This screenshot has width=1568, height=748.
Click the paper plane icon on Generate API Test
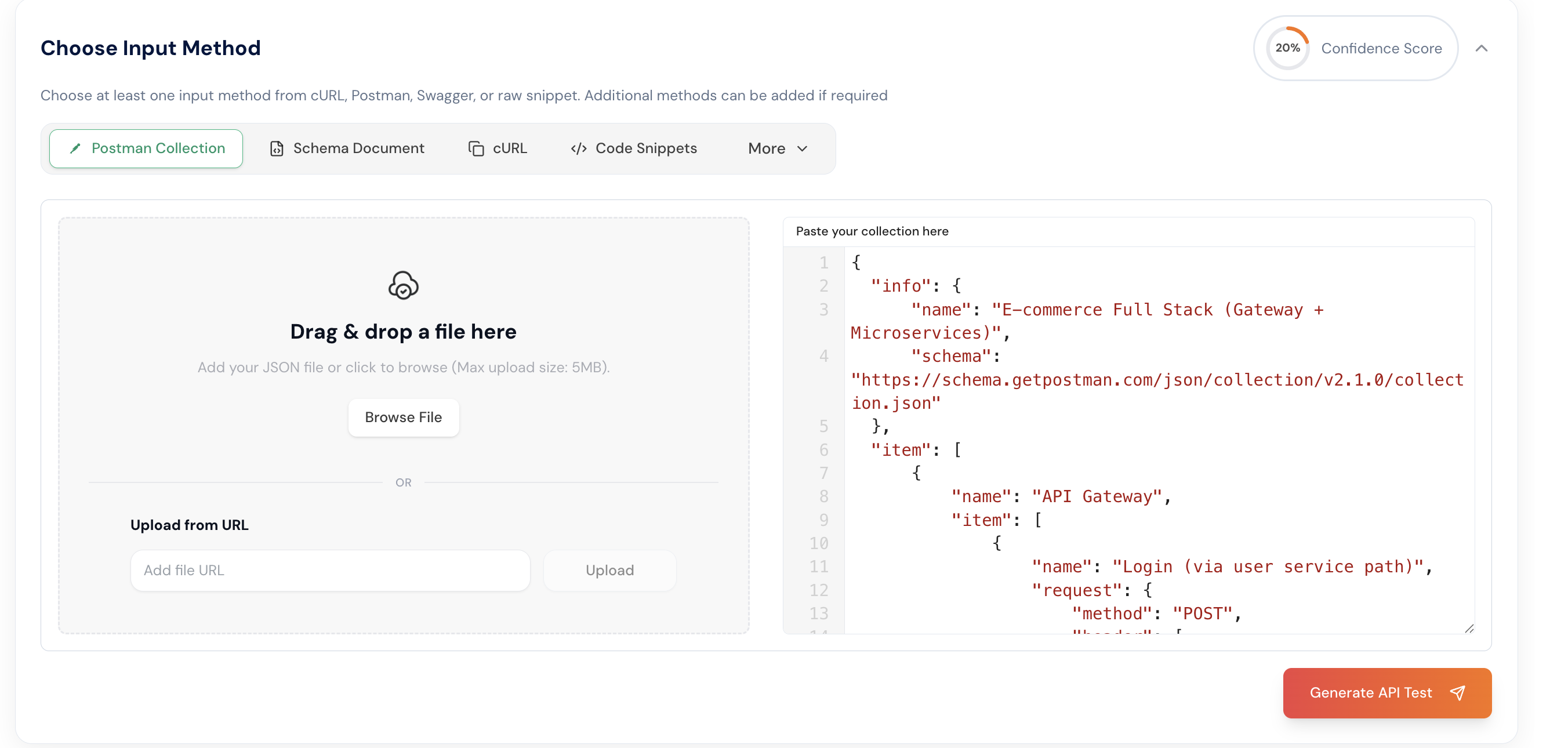(1457, 692)
